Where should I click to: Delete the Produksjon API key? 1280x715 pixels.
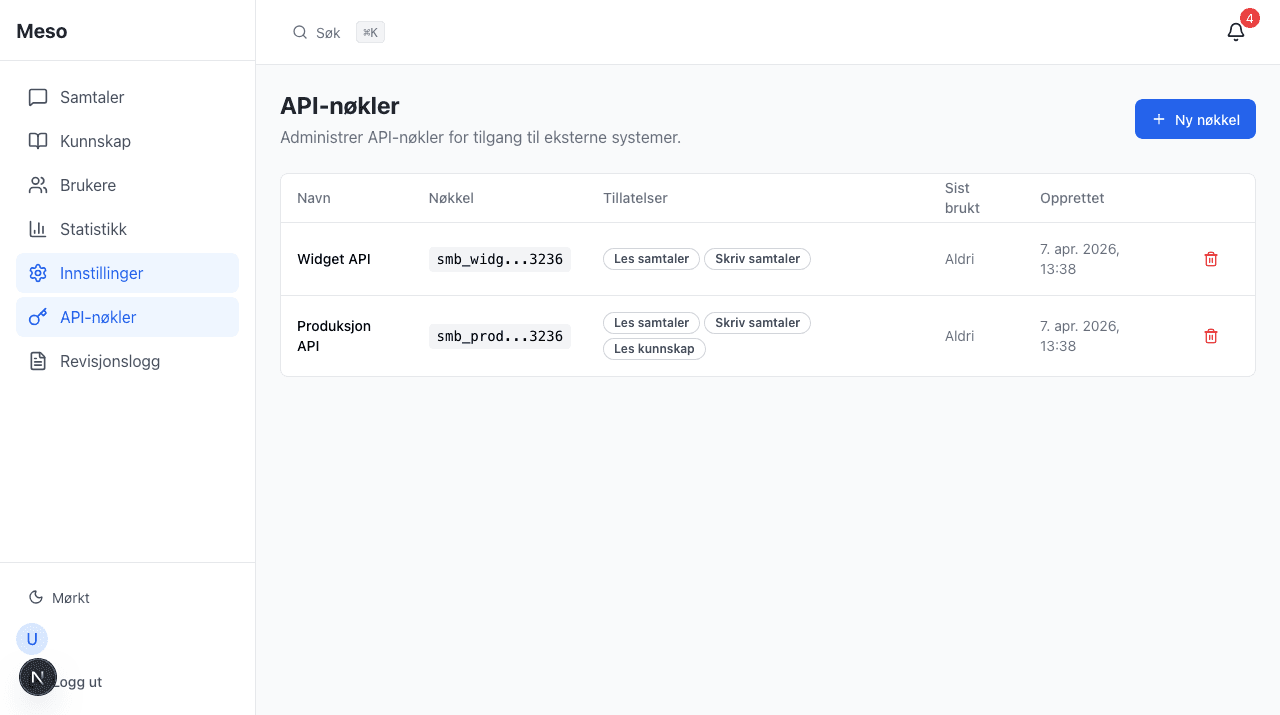click(1211, 336)
